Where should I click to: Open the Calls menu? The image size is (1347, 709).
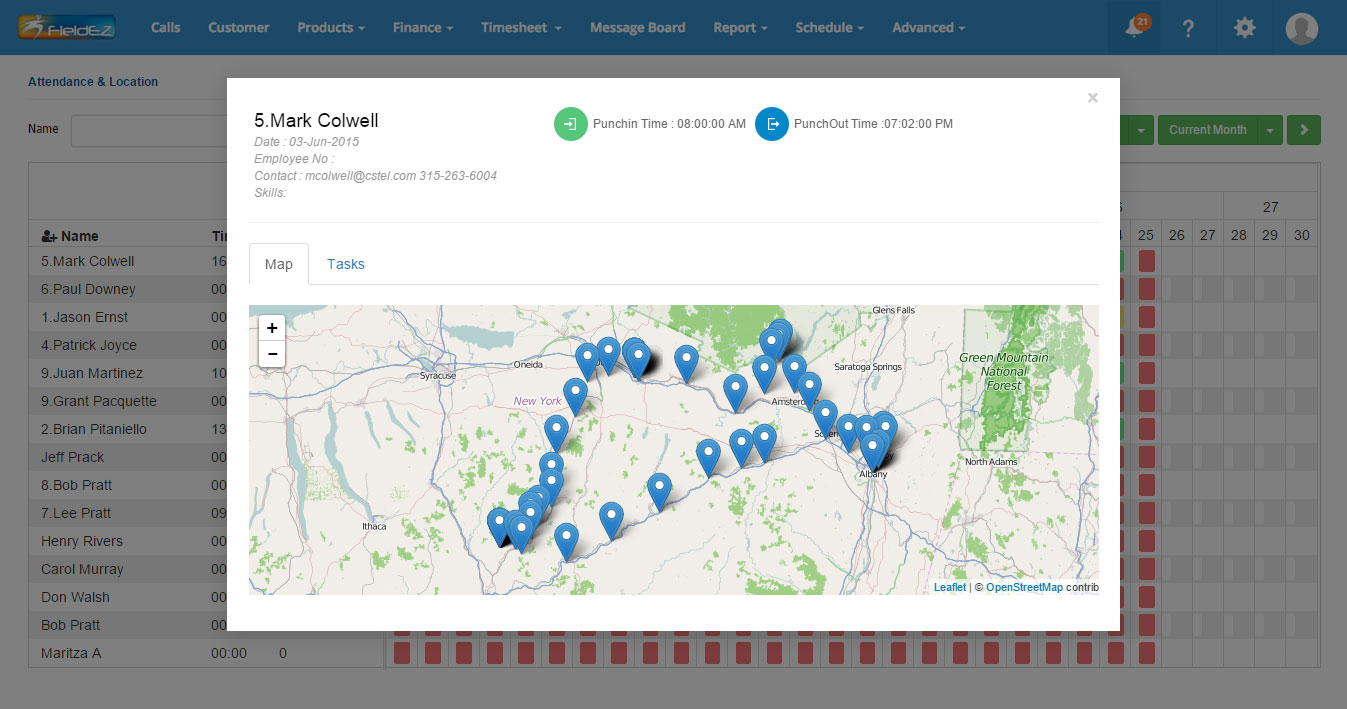pos(166,28)
